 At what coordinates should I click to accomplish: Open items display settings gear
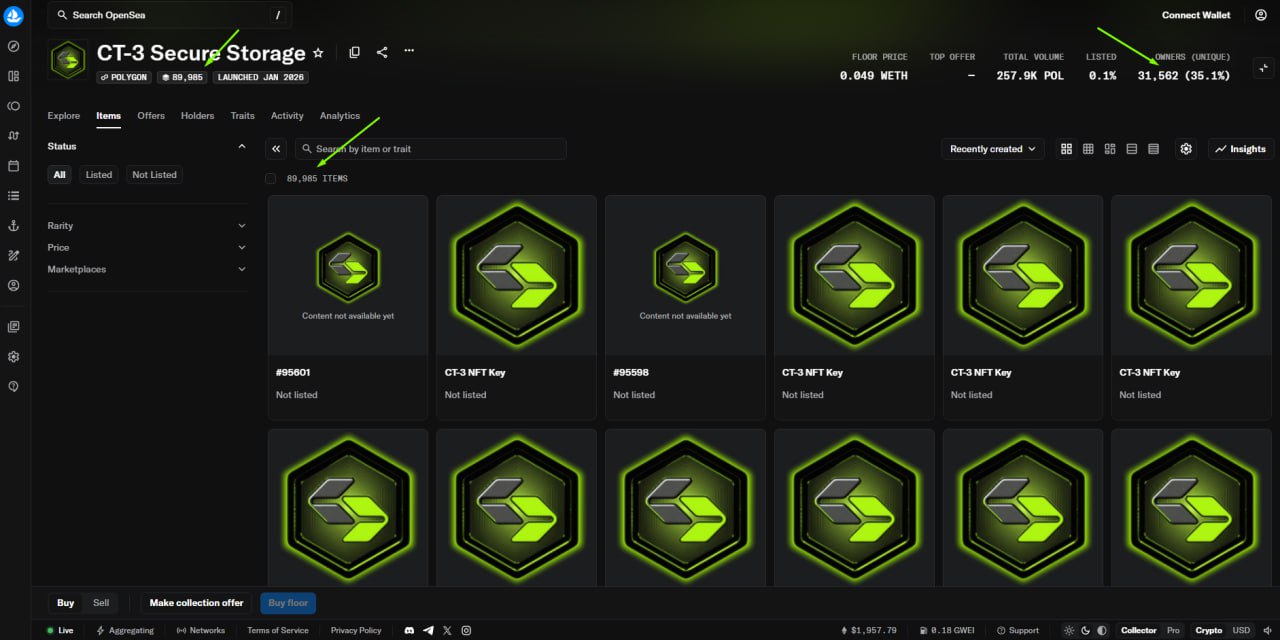pos(1186,149)
